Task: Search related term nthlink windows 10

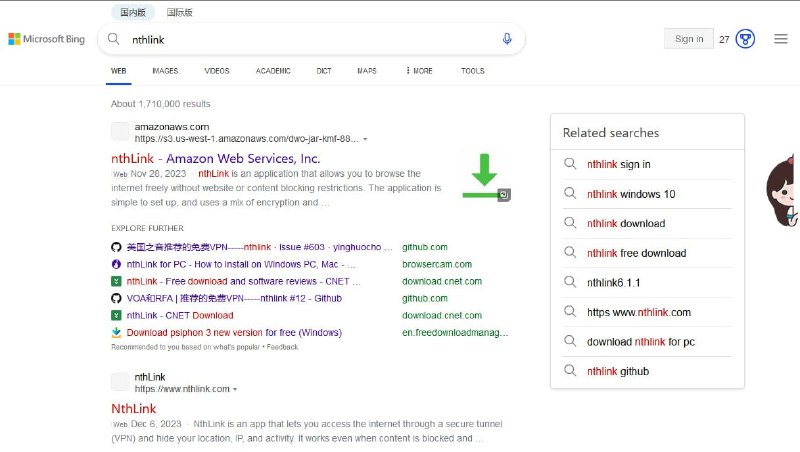Action: (x=631, y=194)
